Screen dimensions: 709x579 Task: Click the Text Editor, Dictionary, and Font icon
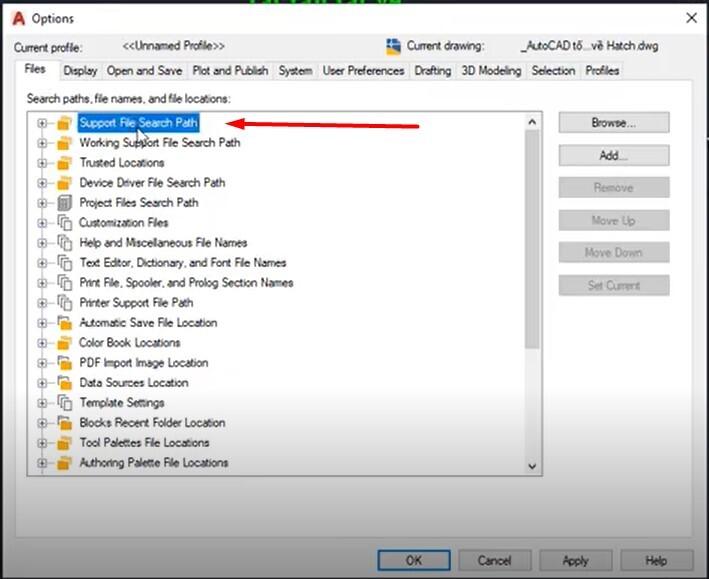tap(64, 263)
